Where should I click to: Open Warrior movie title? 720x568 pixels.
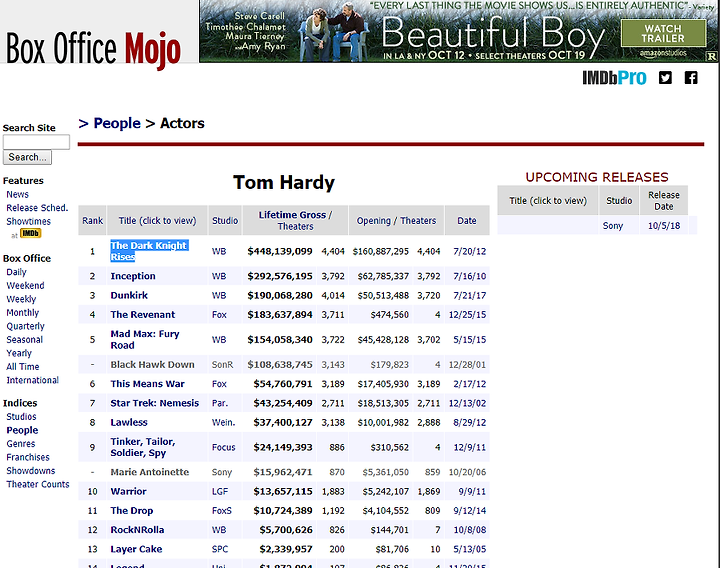click(129, 491)
